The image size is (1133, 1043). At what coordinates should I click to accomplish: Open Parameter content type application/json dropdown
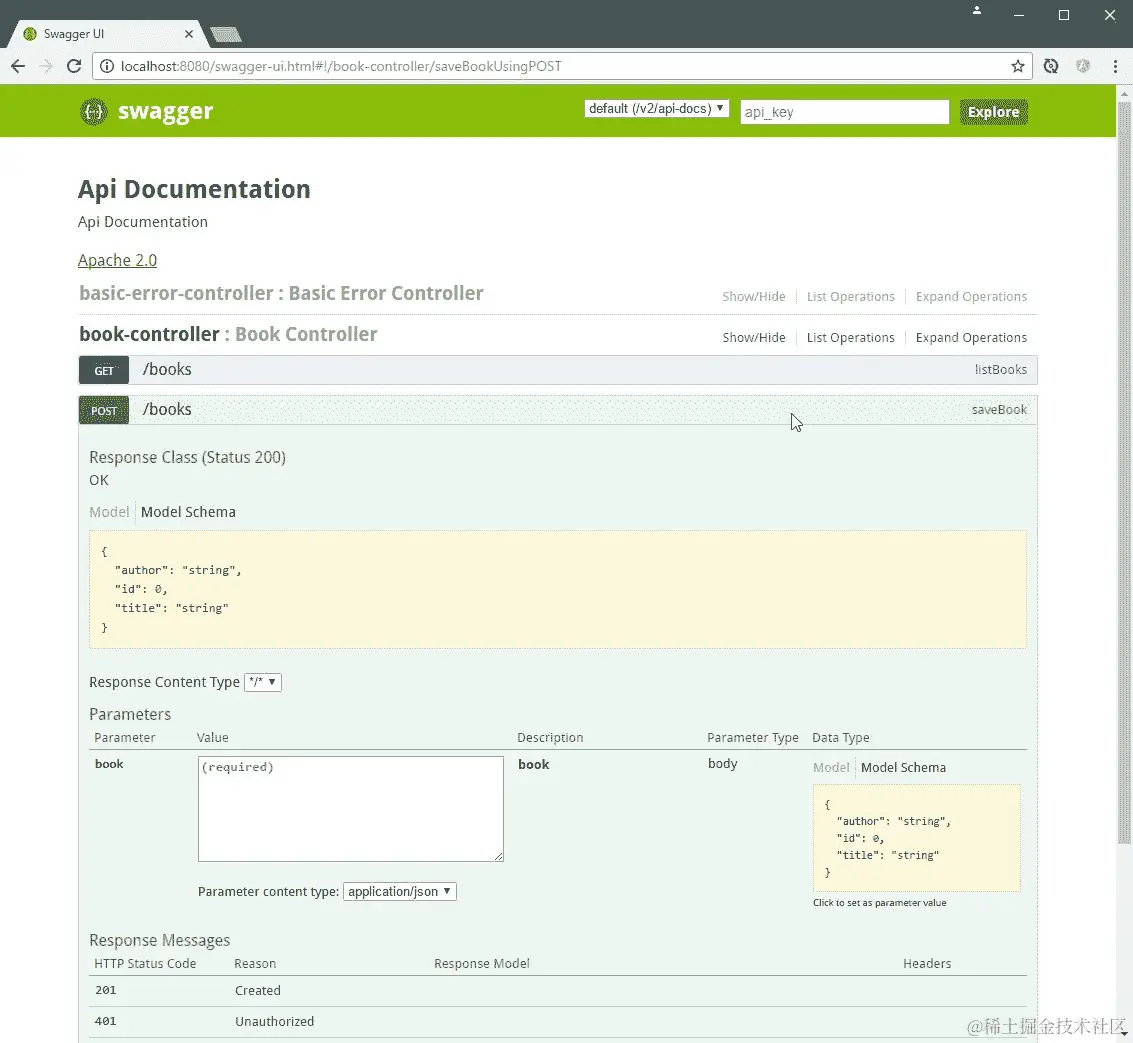[x=400, y=891]
